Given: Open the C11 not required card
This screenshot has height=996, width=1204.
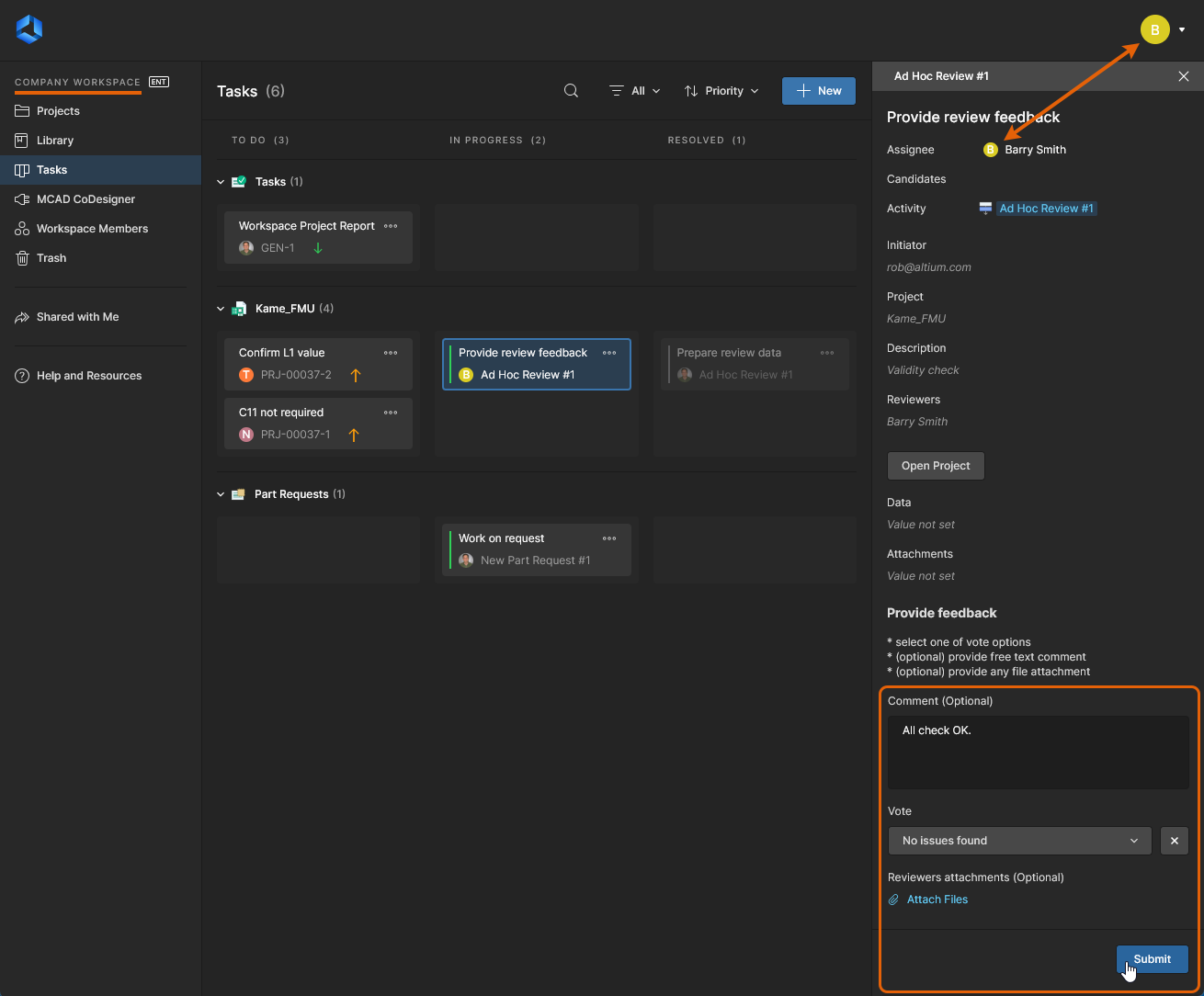Looking at the screenshot, I should pos(318,424).
